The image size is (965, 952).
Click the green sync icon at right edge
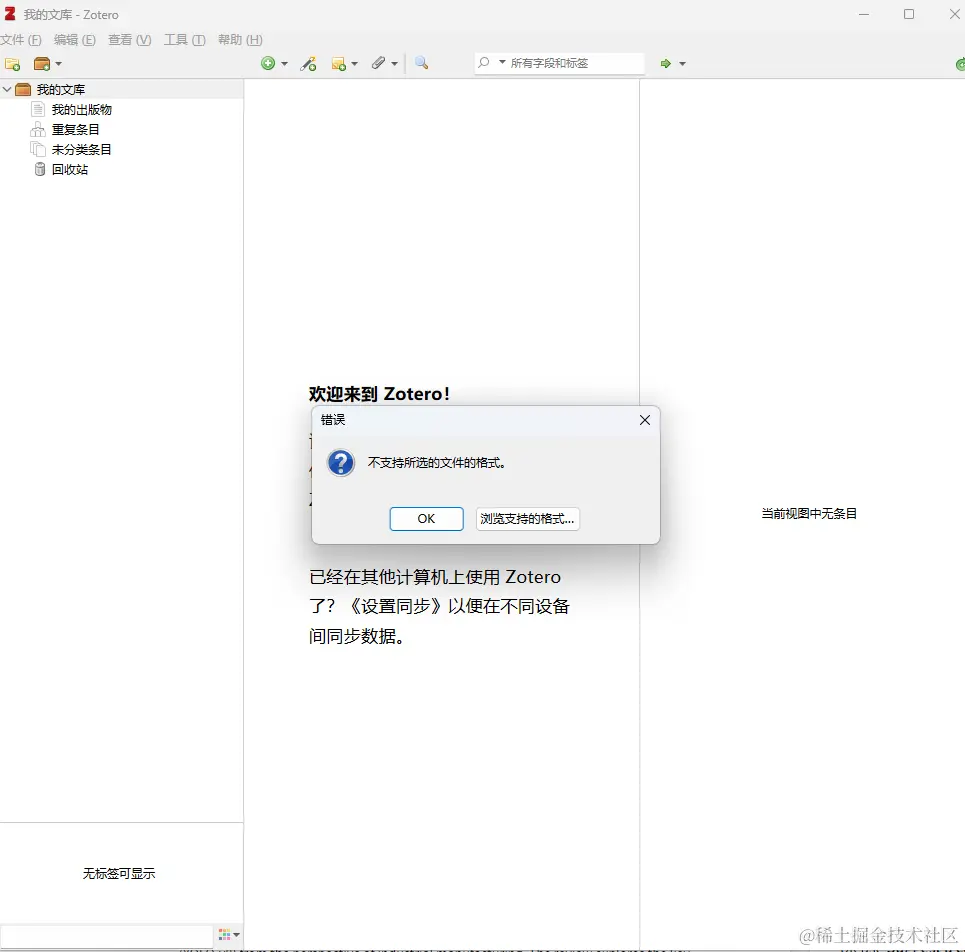point(960,63)
